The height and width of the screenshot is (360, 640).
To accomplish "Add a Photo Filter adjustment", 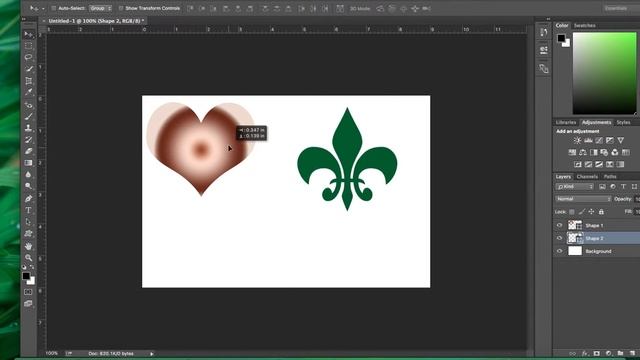I will pos(604,152).
